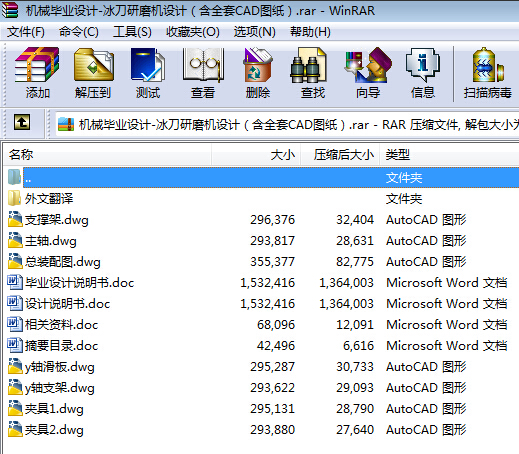Click the RAR archive icon in the address bar
This screenshot has height=454, width=519.
66,125
